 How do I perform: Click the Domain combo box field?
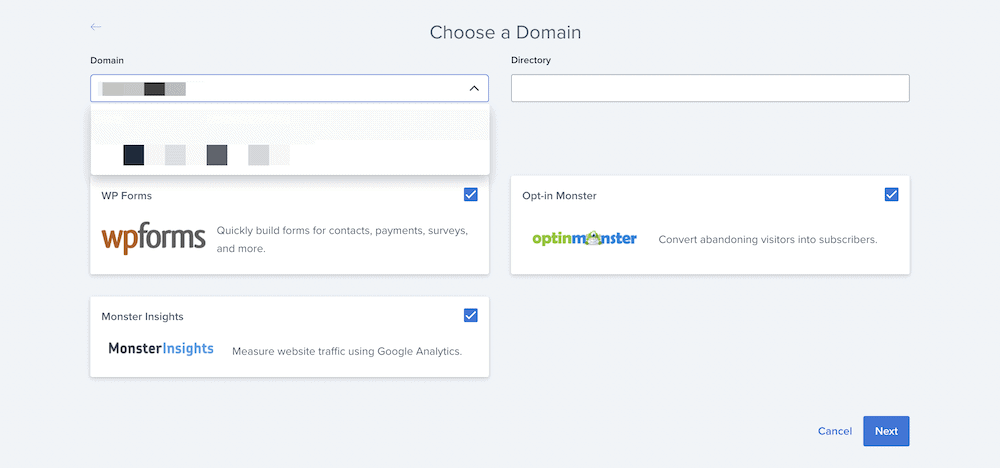click(x=270, y=89)
